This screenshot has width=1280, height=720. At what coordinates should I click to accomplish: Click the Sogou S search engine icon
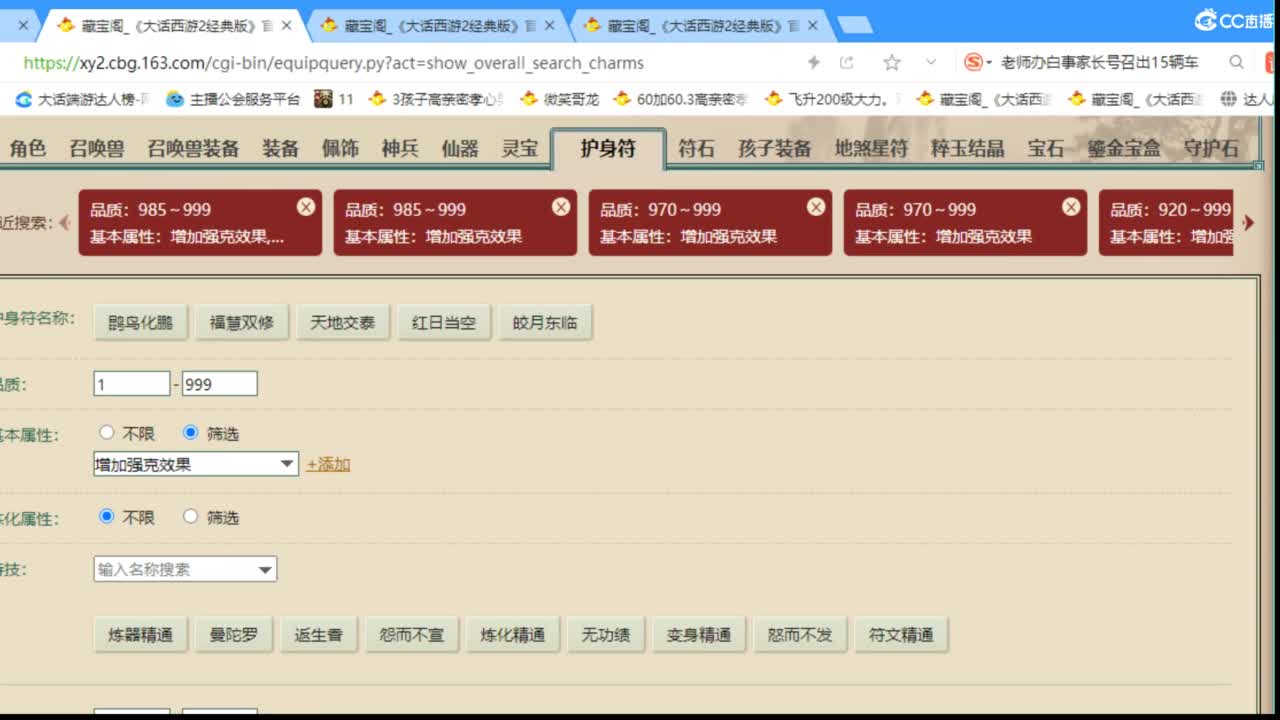tap(973, 62)
